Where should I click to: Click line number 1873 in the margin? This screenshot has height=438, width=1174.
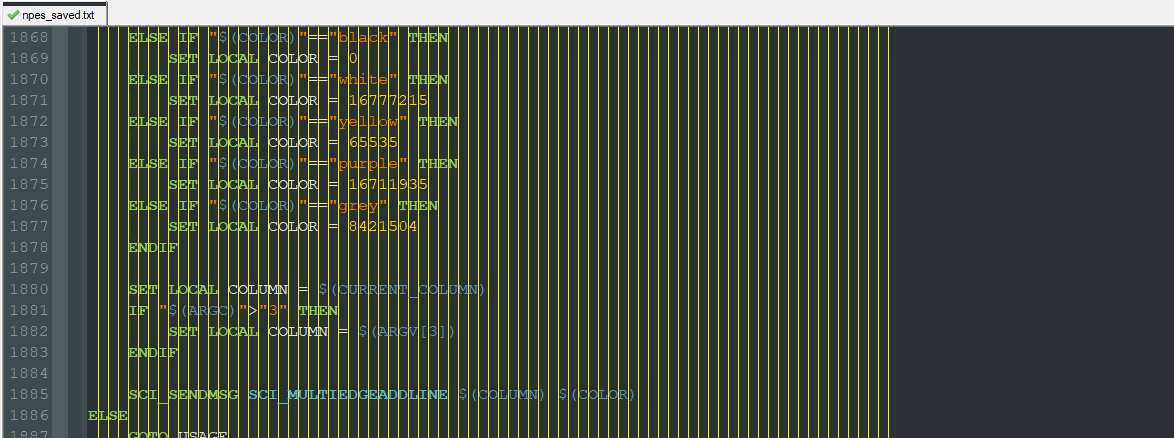click(28, 142)
